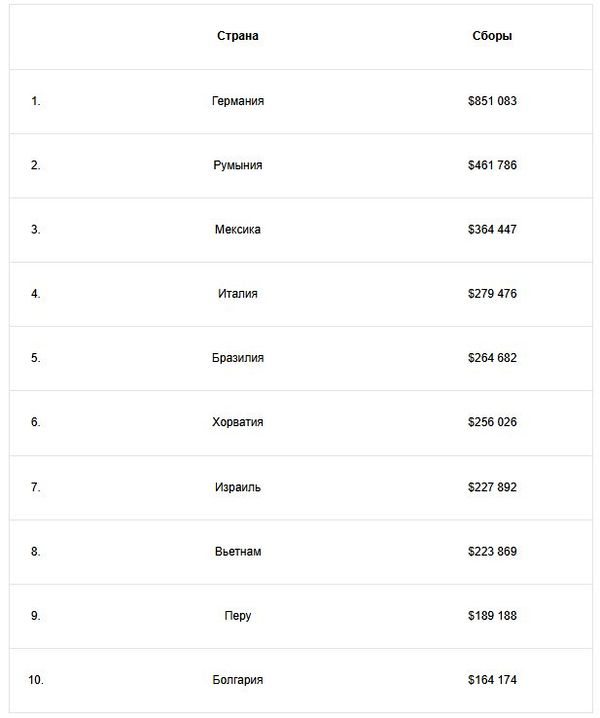Screen dimensions: 600x718
Task: Select the Перу country cell
Action: tap(238, 616)
